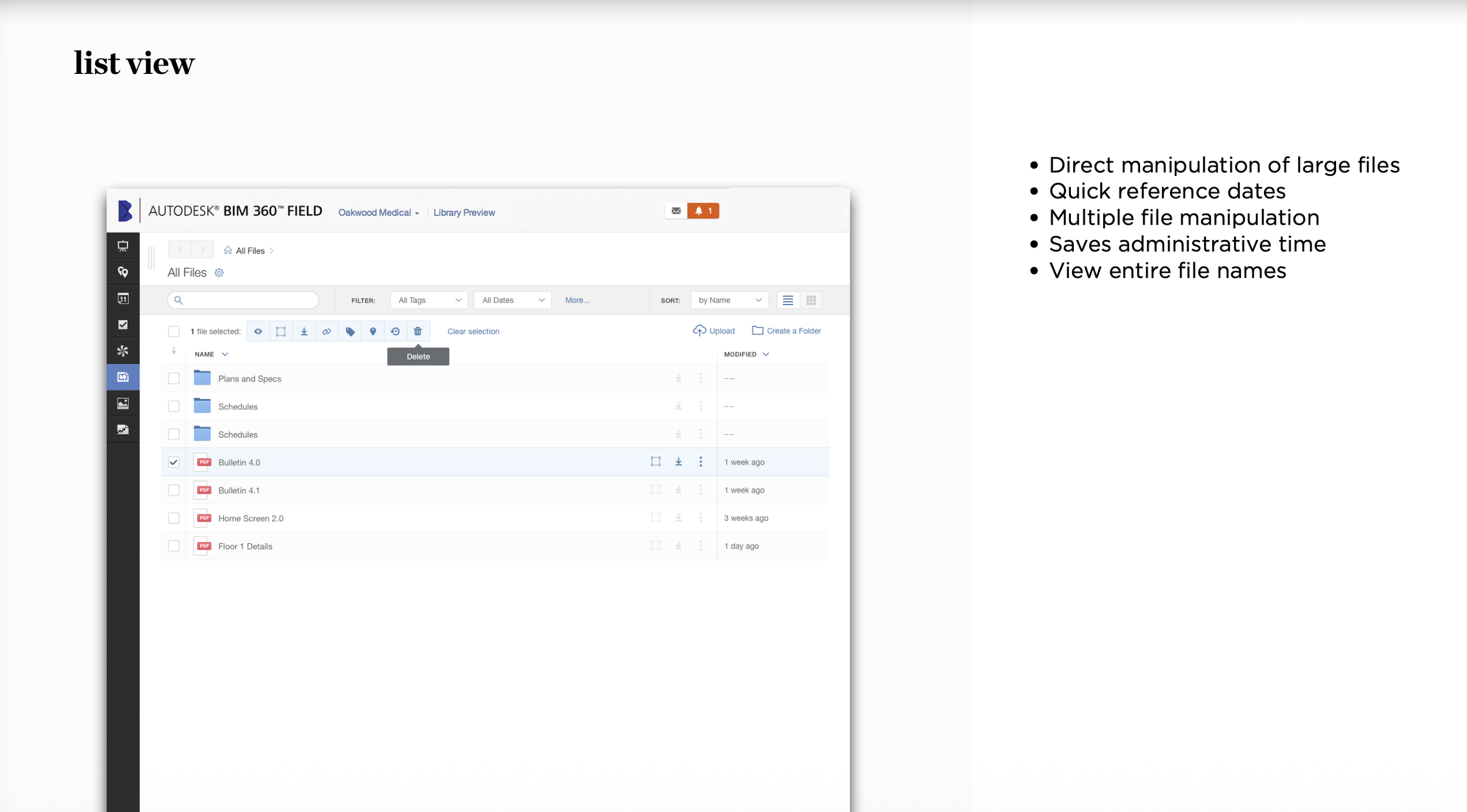1467x812 pixels.
Task: Open the mail envelope icon
Action: tap(676, 211)
